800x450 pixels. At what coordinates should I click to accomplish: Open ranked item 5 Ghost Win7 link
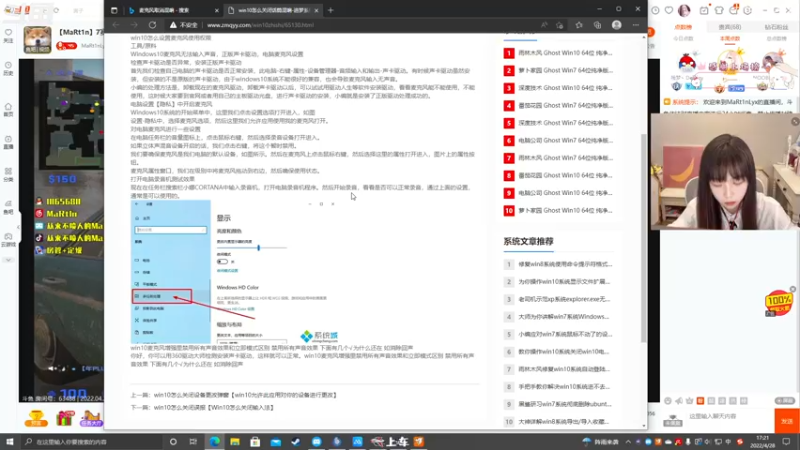(x=565, y=122)
